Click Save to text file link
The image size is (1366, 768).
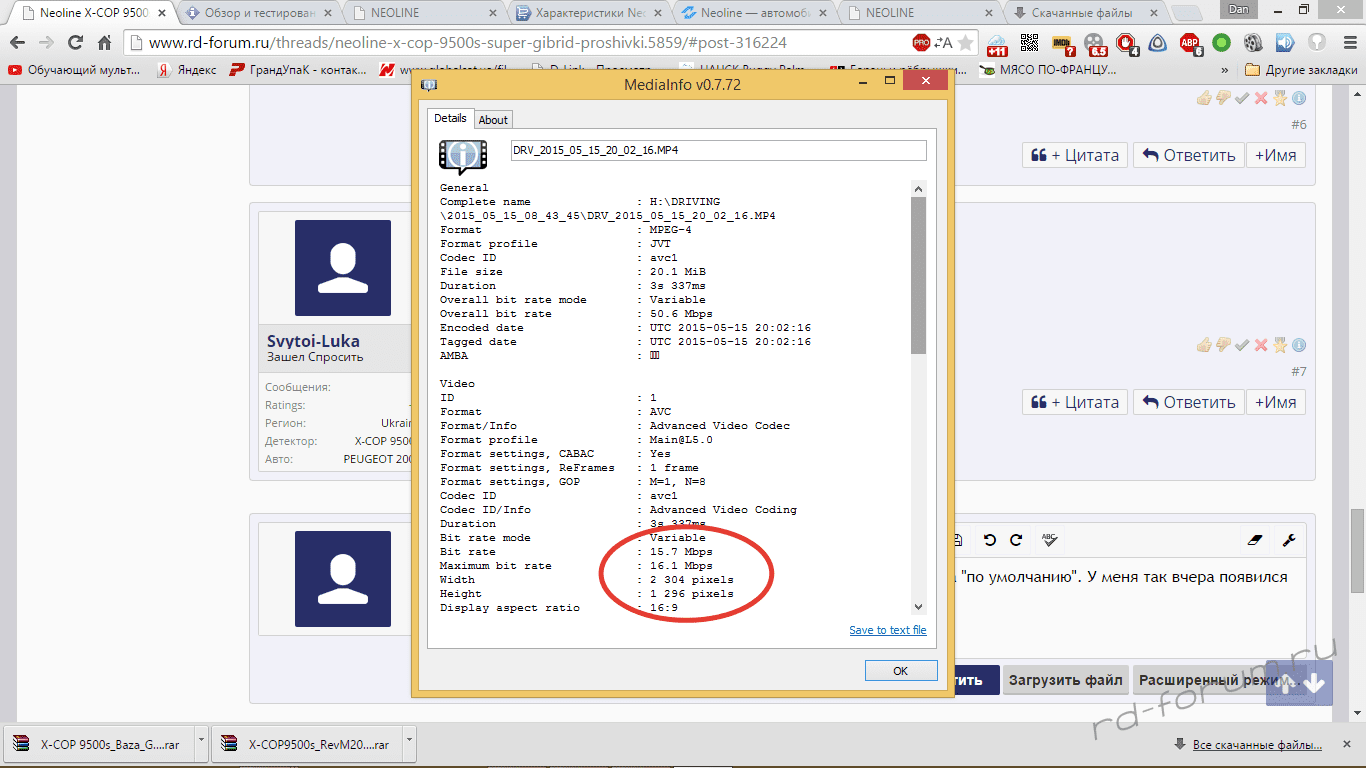(888, 630)
